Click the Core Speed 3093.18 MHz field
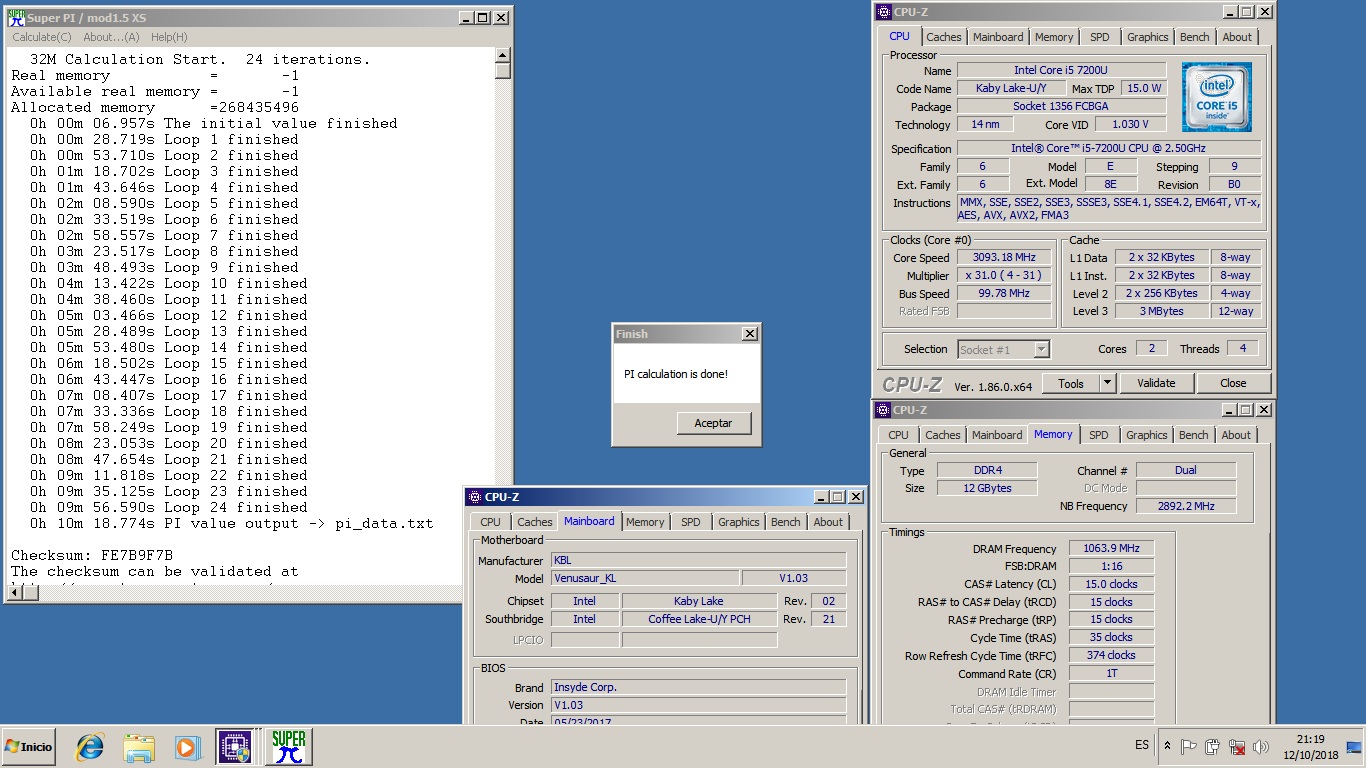Viewport: 1366px width, 768px height. (1004, 257)
